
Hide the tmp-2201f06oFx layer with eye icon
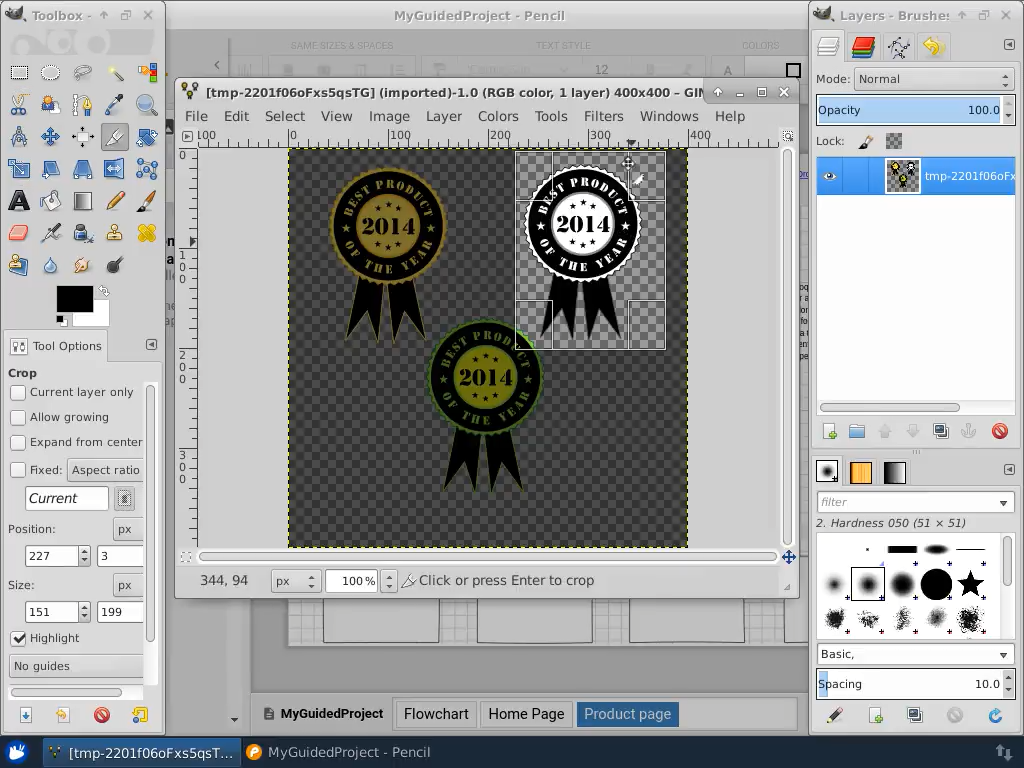(829, 176)
